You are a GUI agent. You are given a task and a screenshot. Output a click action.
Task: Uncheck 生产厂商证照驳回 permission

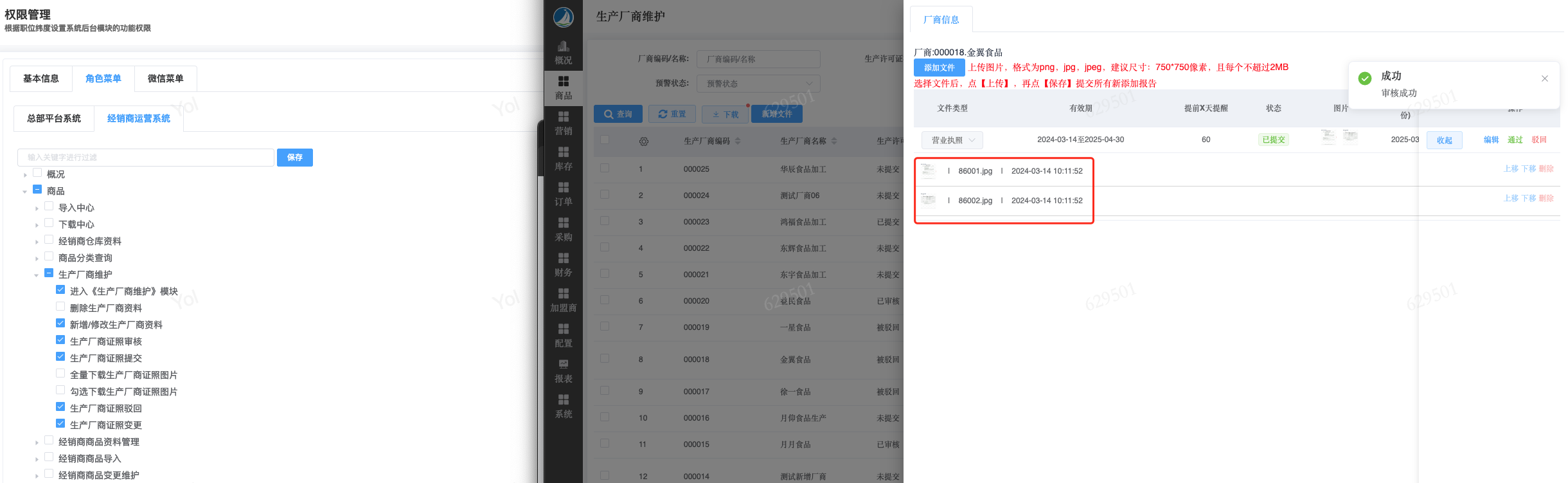(x=60, y=407)
